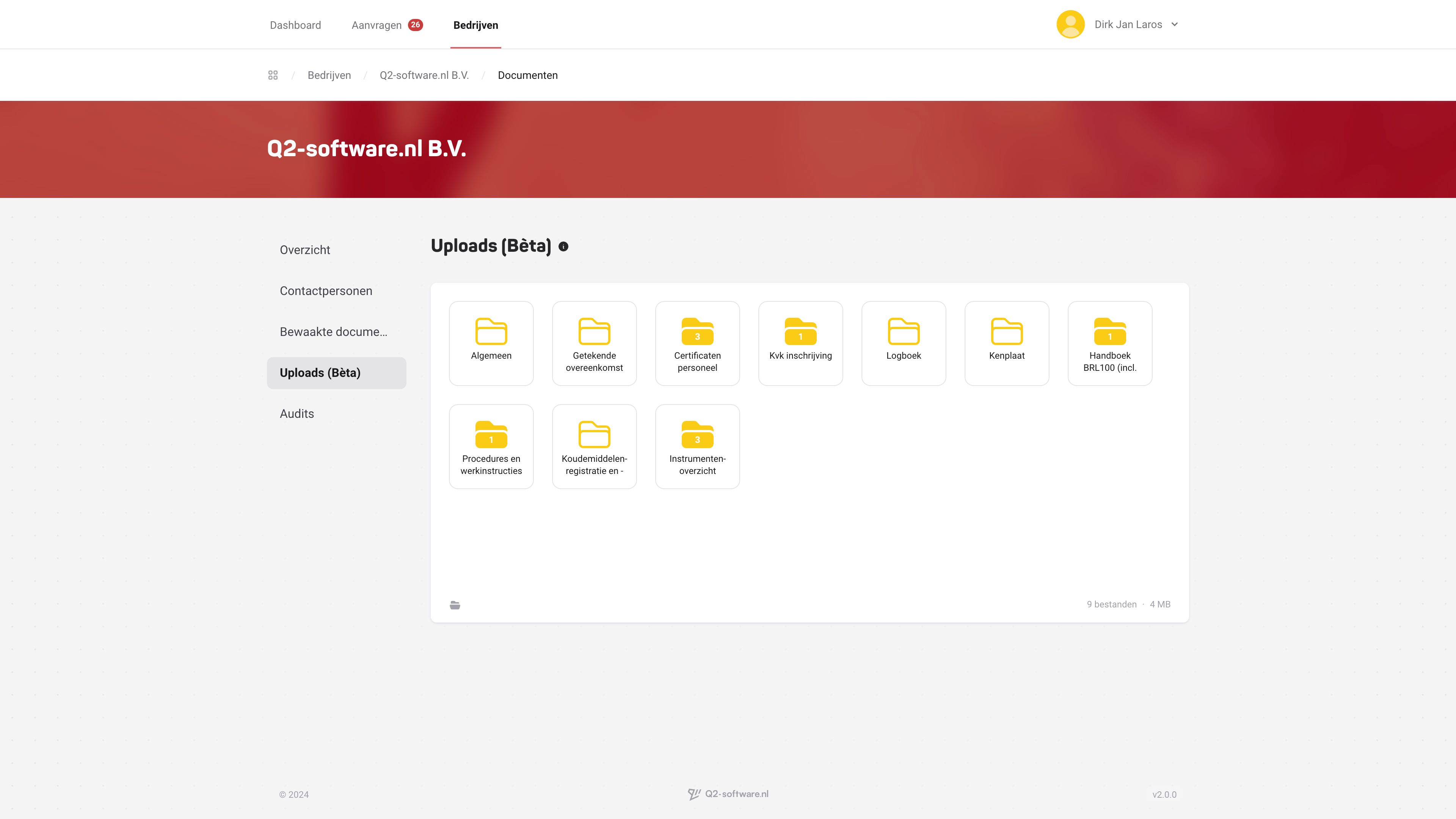1456x819 pixels.
Task: Go to the Dashboard tab
Action: tap(296, 25)
